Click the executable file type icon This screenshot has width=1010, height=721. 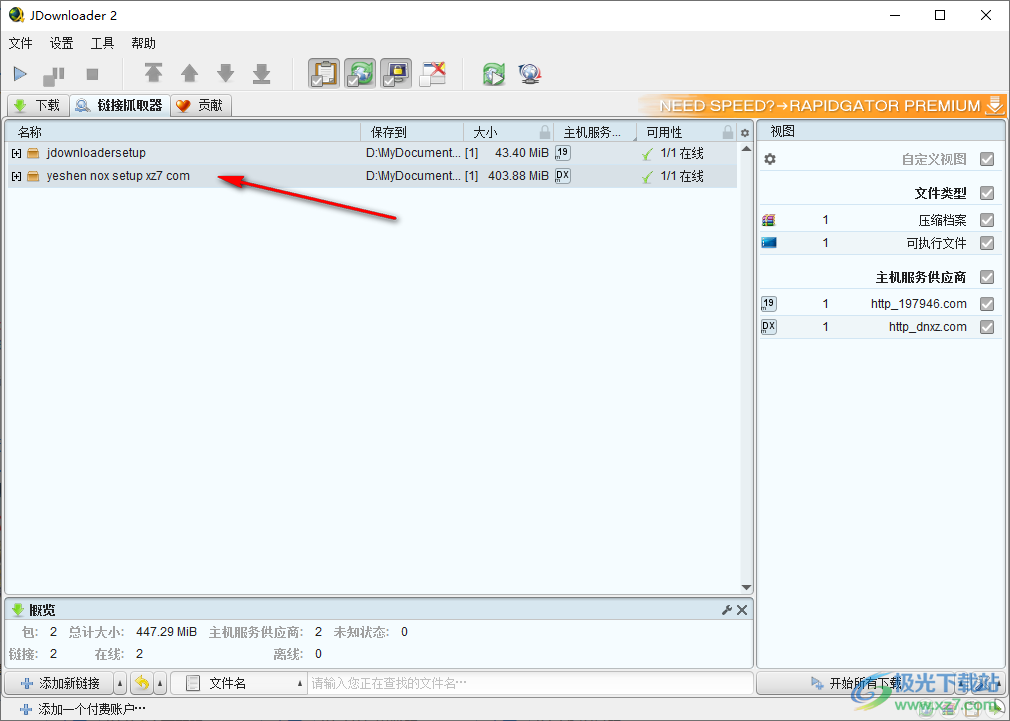768,243
